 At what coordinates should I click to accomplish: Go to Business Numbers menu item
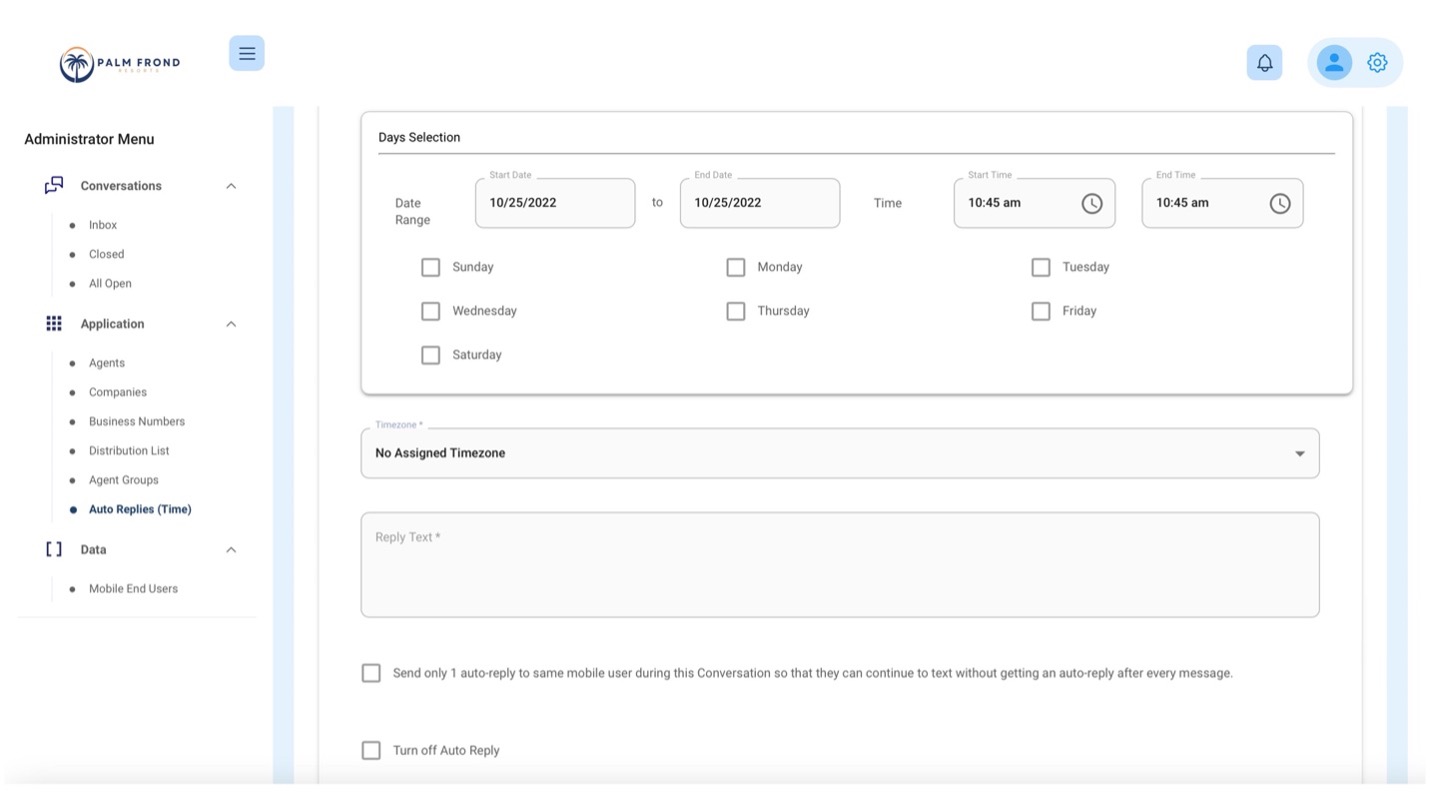tap(136, 421)
